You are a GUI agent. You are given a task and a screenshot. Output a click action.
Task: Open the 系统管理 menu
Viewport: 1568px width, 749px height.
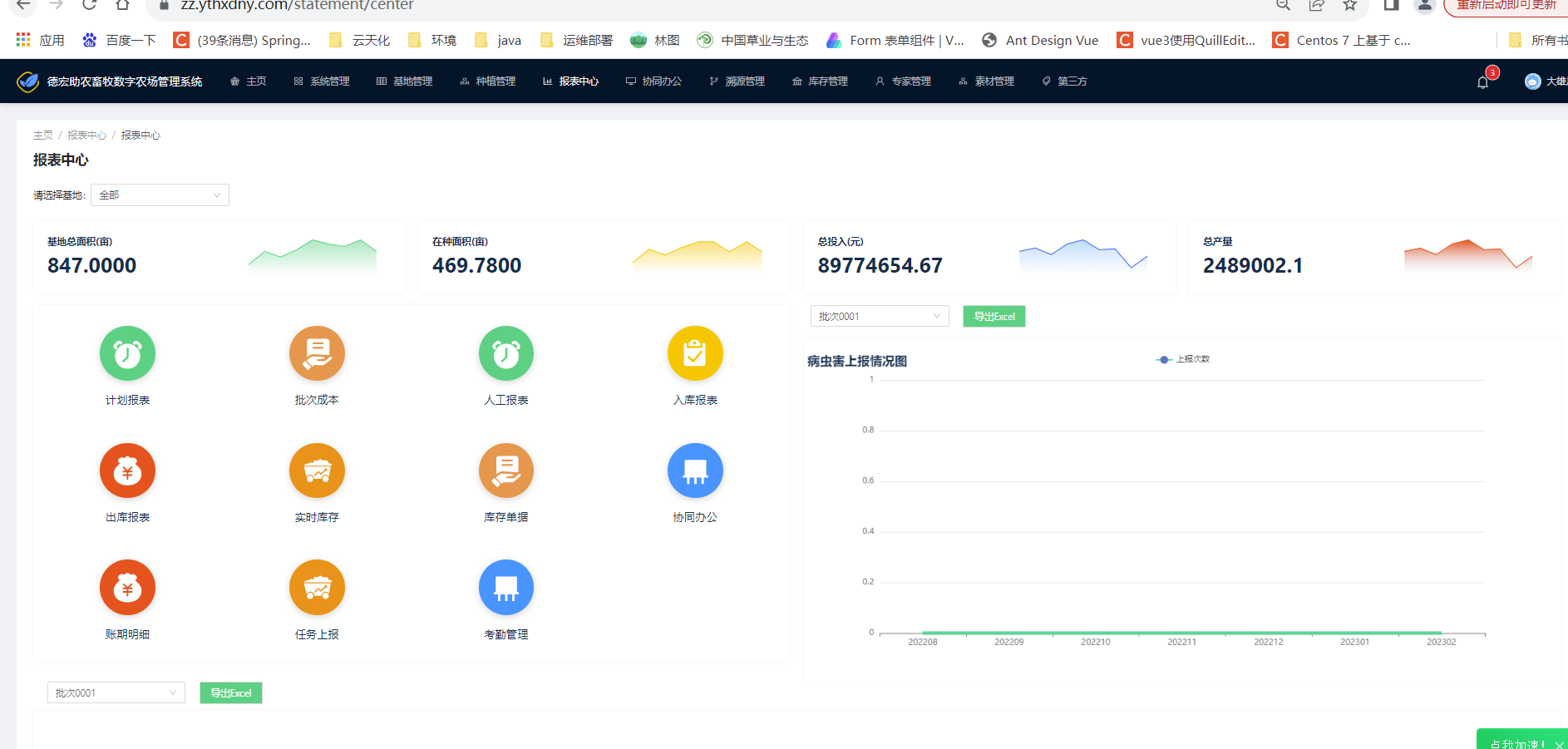pyautogui.click(x=322, y=81)
